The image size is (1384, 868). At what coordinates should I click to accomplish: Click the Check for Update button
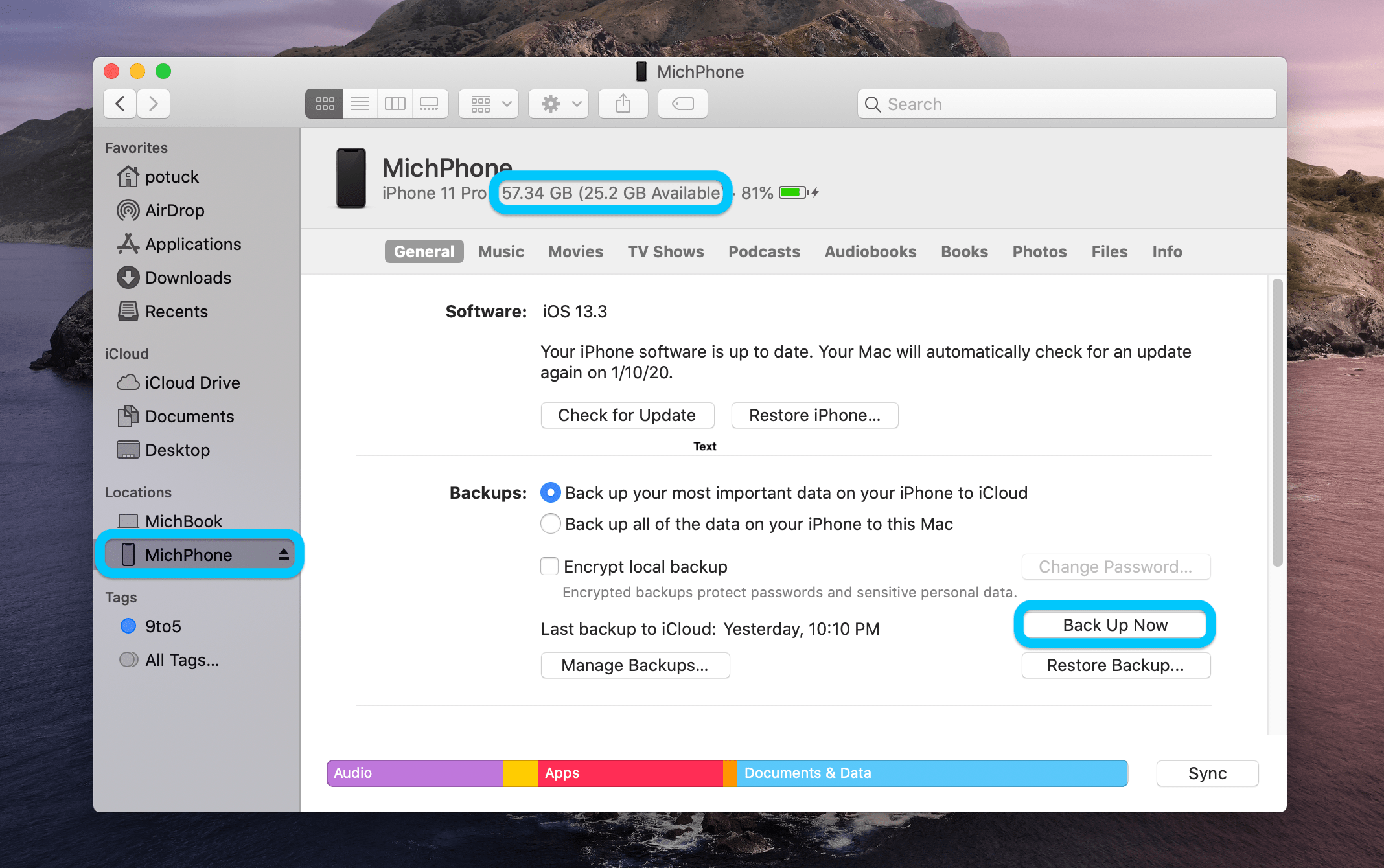(x=626, y=415)
